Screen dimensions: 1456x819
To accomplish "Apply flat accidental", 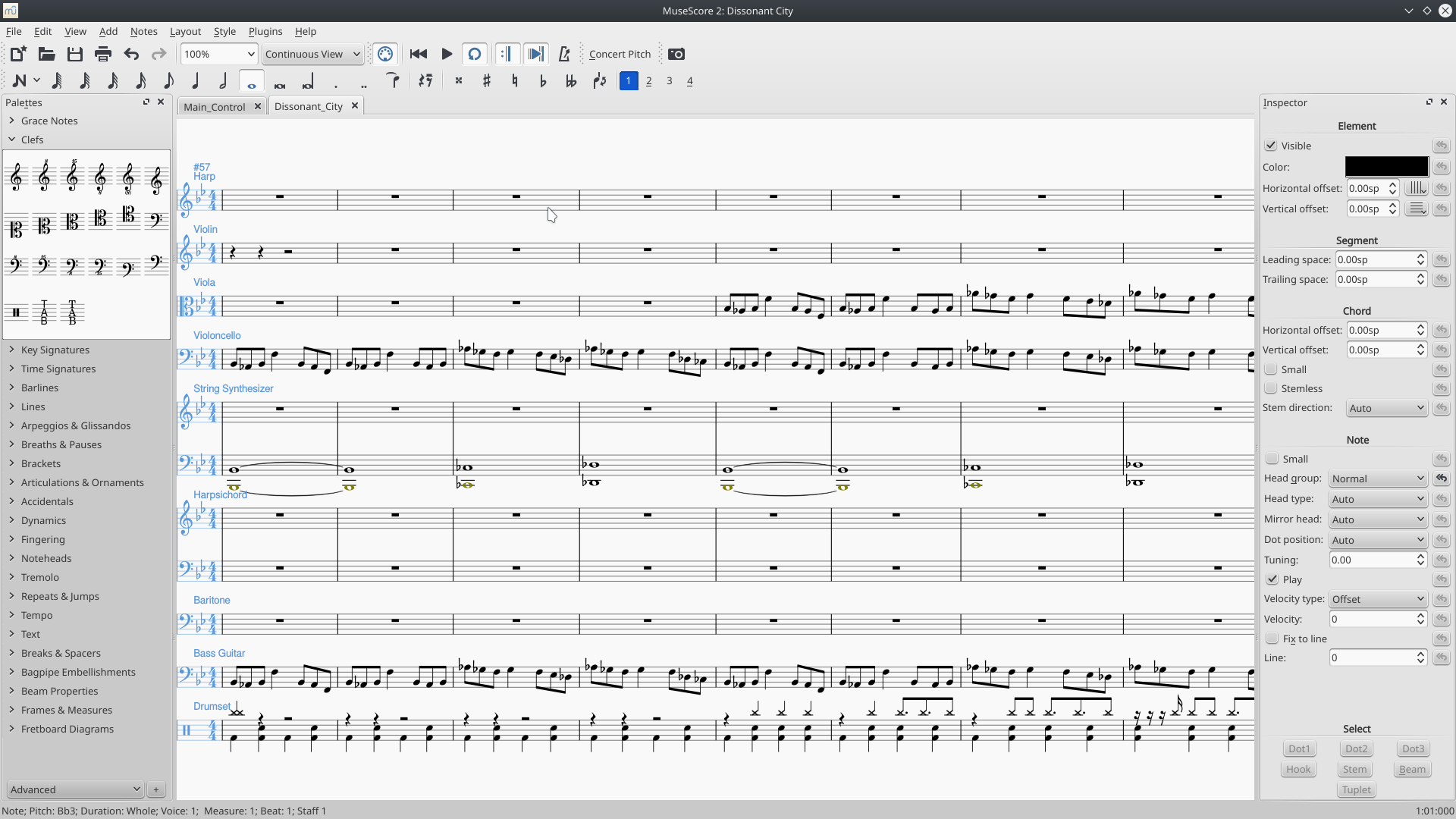I will coord(543,81).
